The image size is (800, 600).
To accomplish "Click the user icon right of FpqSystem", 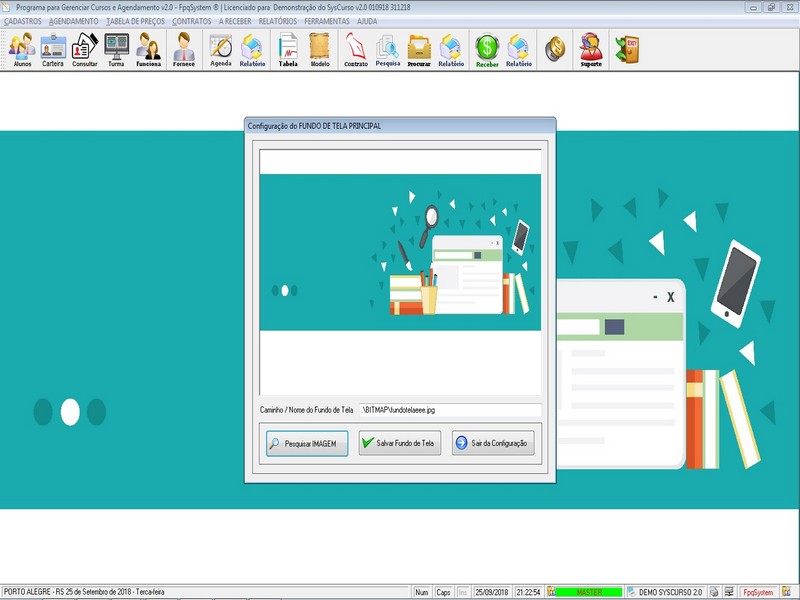I will 786,592.
